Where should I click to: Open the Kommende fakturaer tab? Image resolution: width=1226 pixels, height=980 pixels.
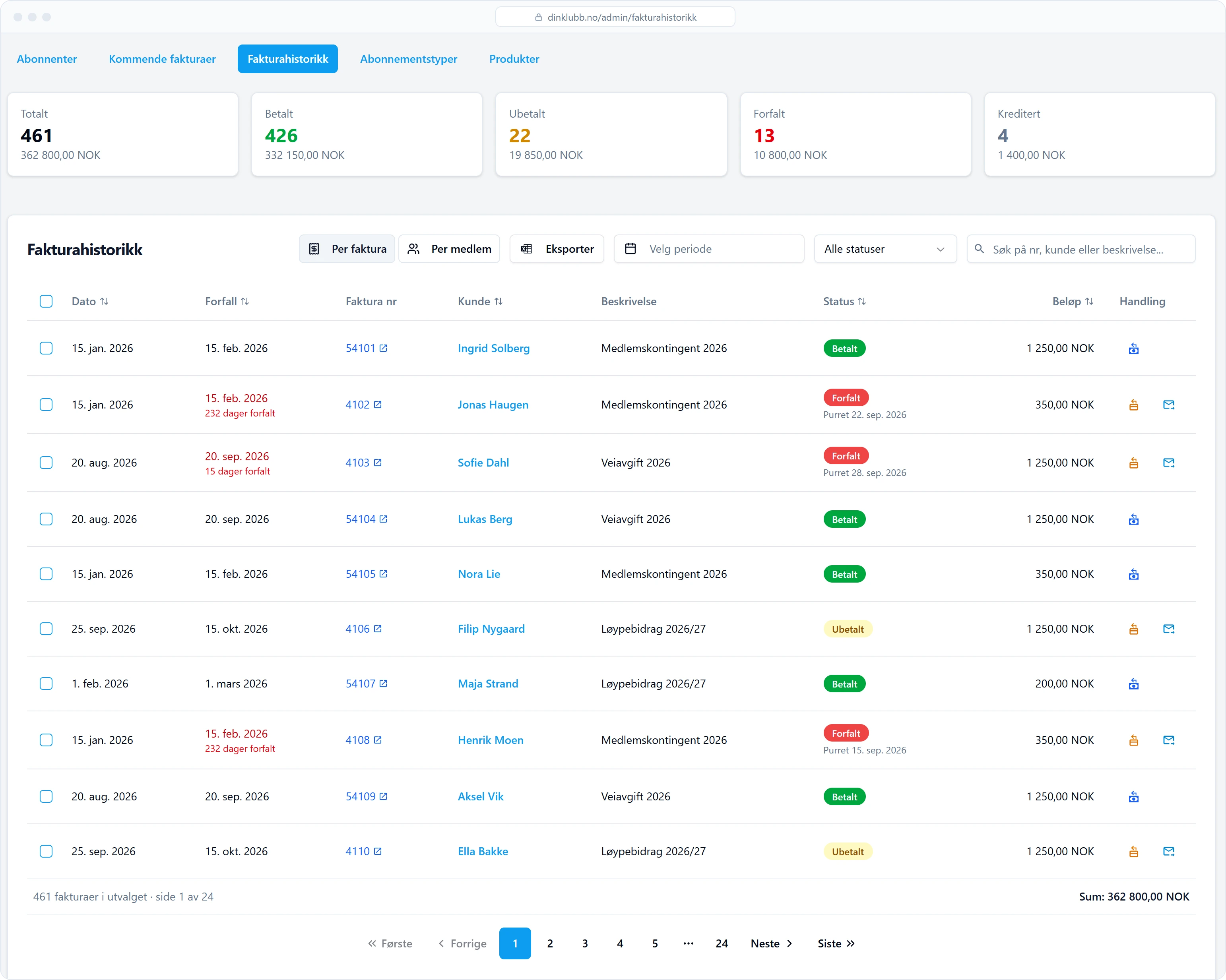click(162, 58)
